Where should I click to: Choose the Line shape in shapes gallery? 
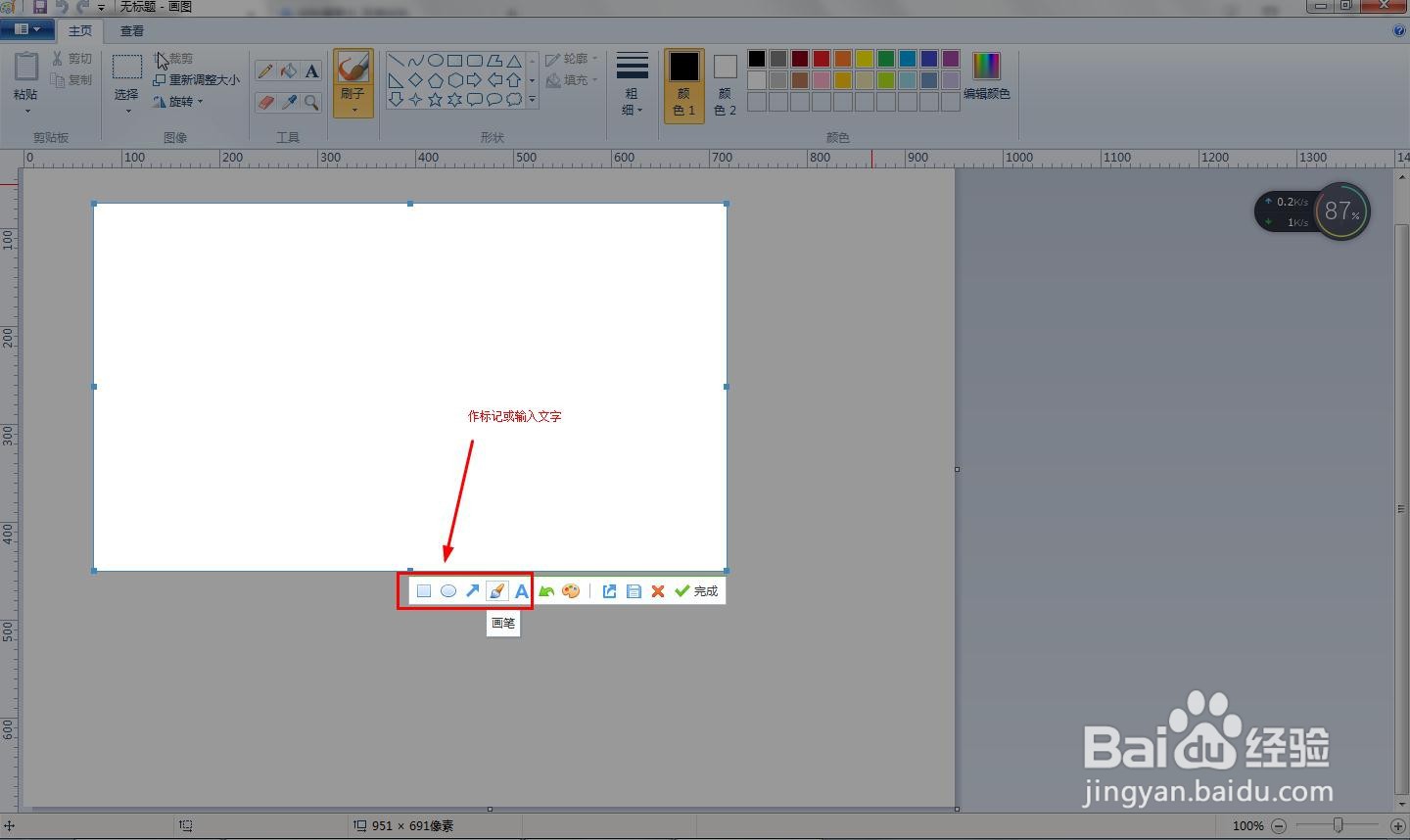pos(396,61)
